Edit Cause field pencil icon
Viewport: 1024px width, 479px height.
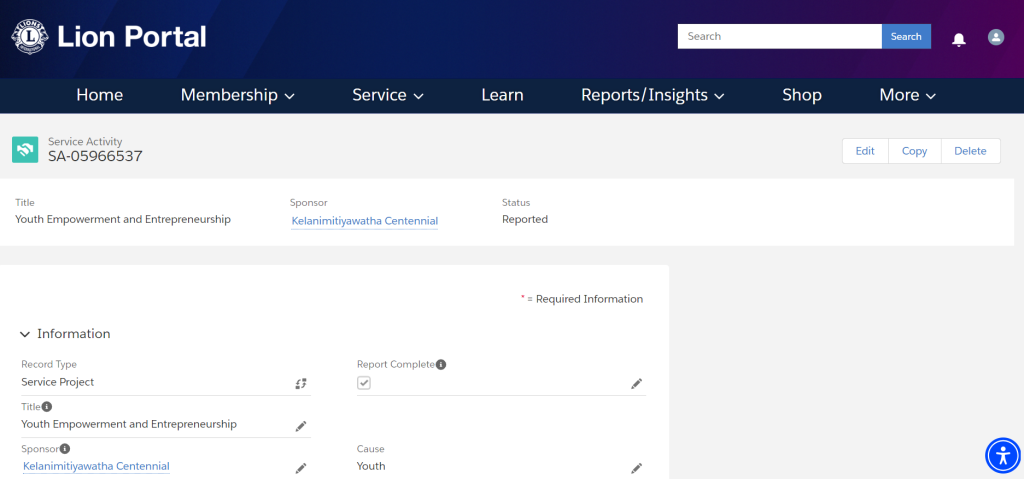[x=636, y=468]
